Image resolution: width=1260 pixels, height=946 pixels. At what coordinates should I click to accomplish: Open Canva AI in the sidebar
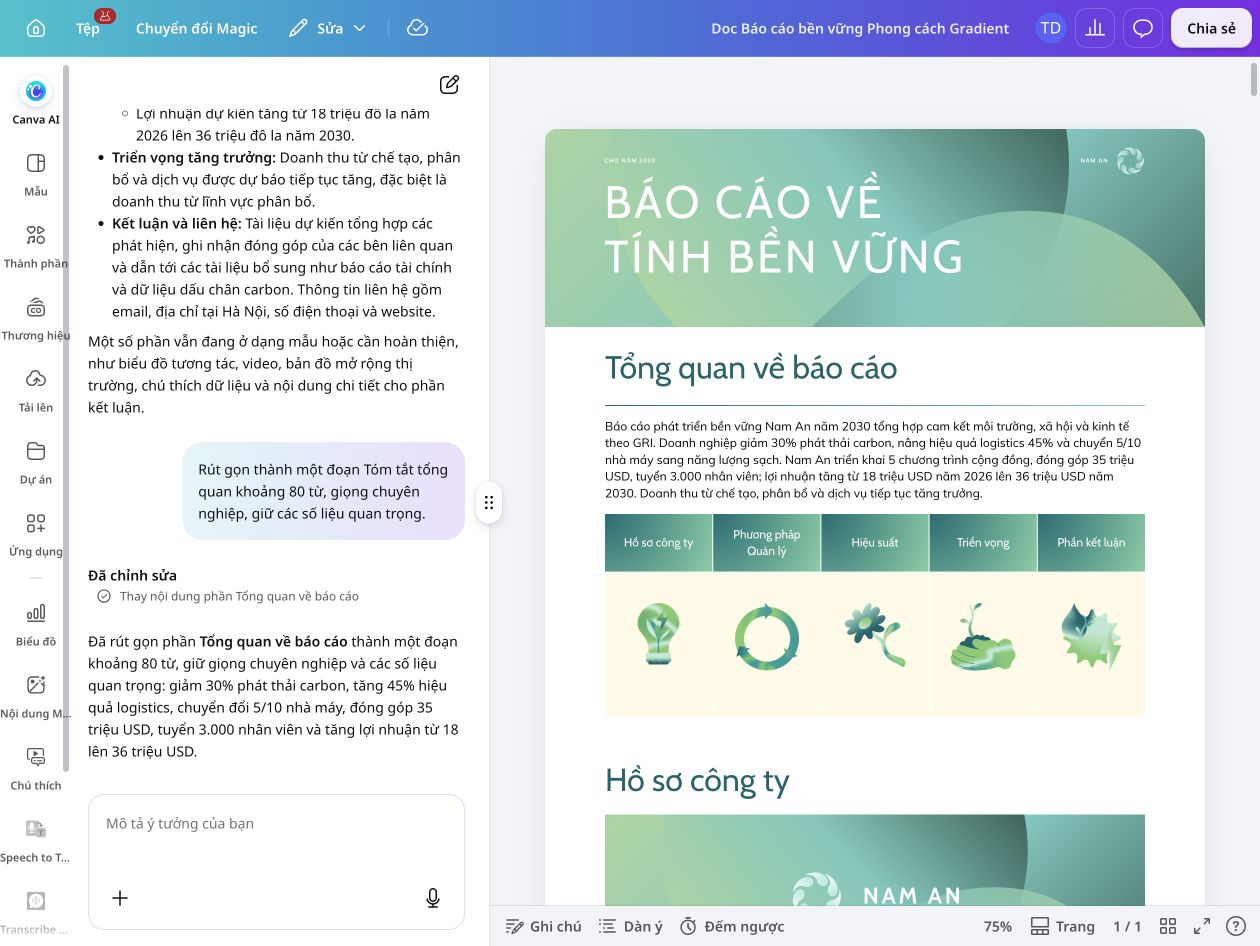pos(36,101)
